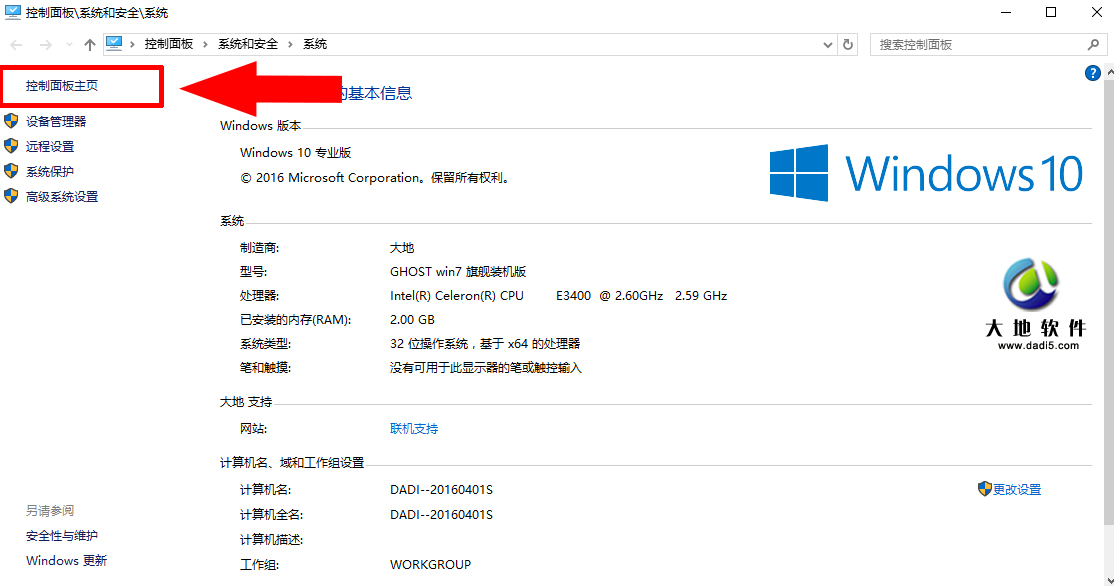Go up one level with the up arrow
Screen dimensions: 1114x586
point(90,45)
